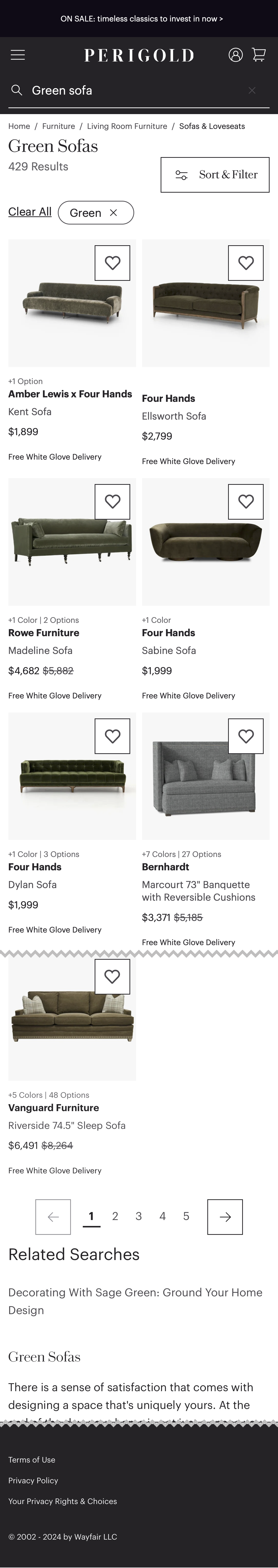Image resolution: width=278 pixels, height=1568 pixels.
Task: Open the shopping cart
Action: (x=259, y=55)
